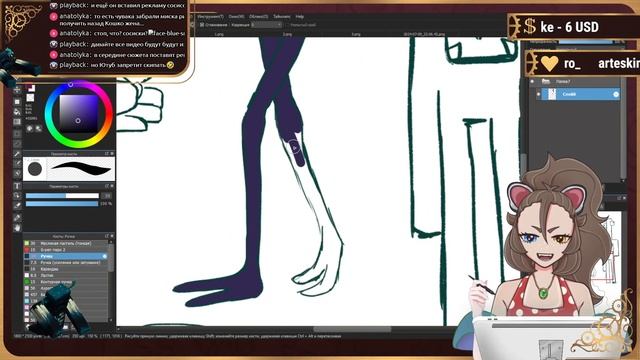640x360 pixels.
Task: Click the brush size value field
Action: click(x=107, y=196)
